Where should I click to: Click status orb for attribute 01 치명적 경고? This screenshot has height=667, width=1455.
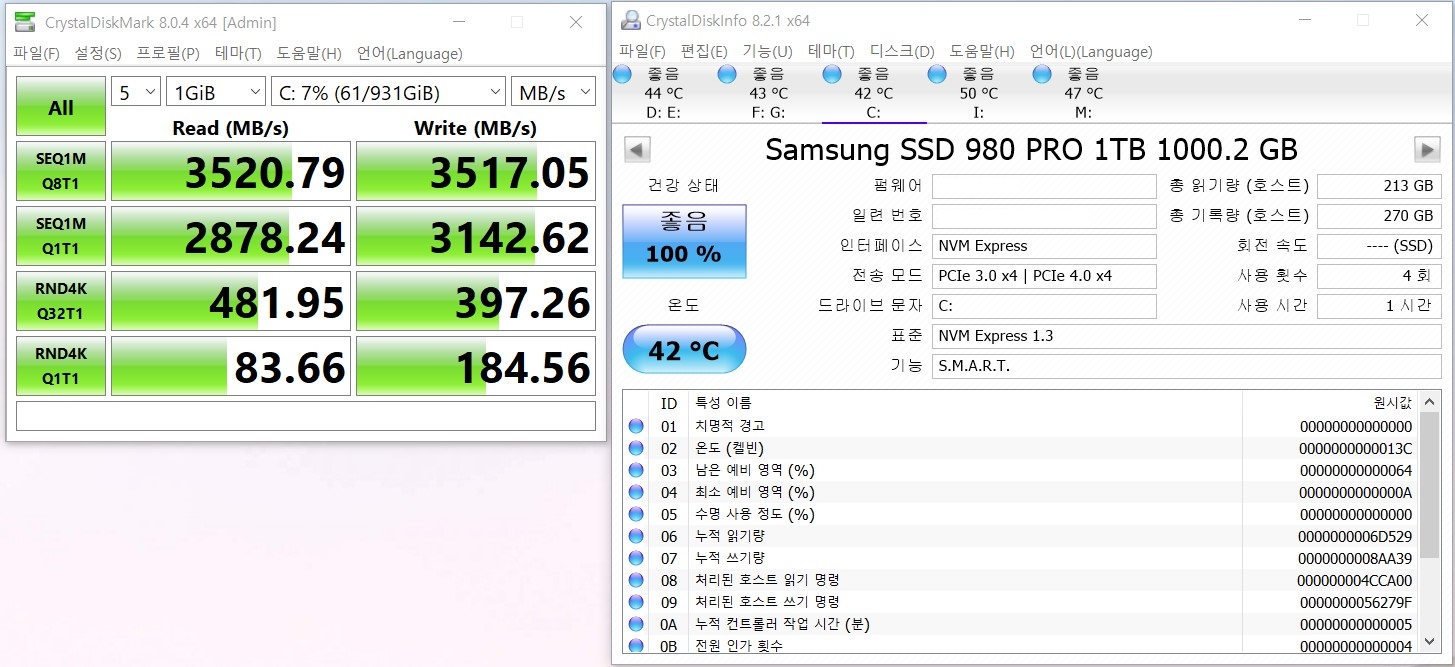pos(636,426)
